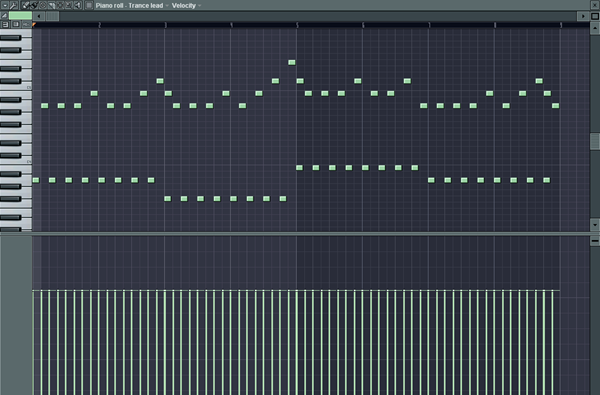600x395 pixels.
Task: Click the horizontal scroll left arrow
Action: pyautogui.click(x=39, y=16)
